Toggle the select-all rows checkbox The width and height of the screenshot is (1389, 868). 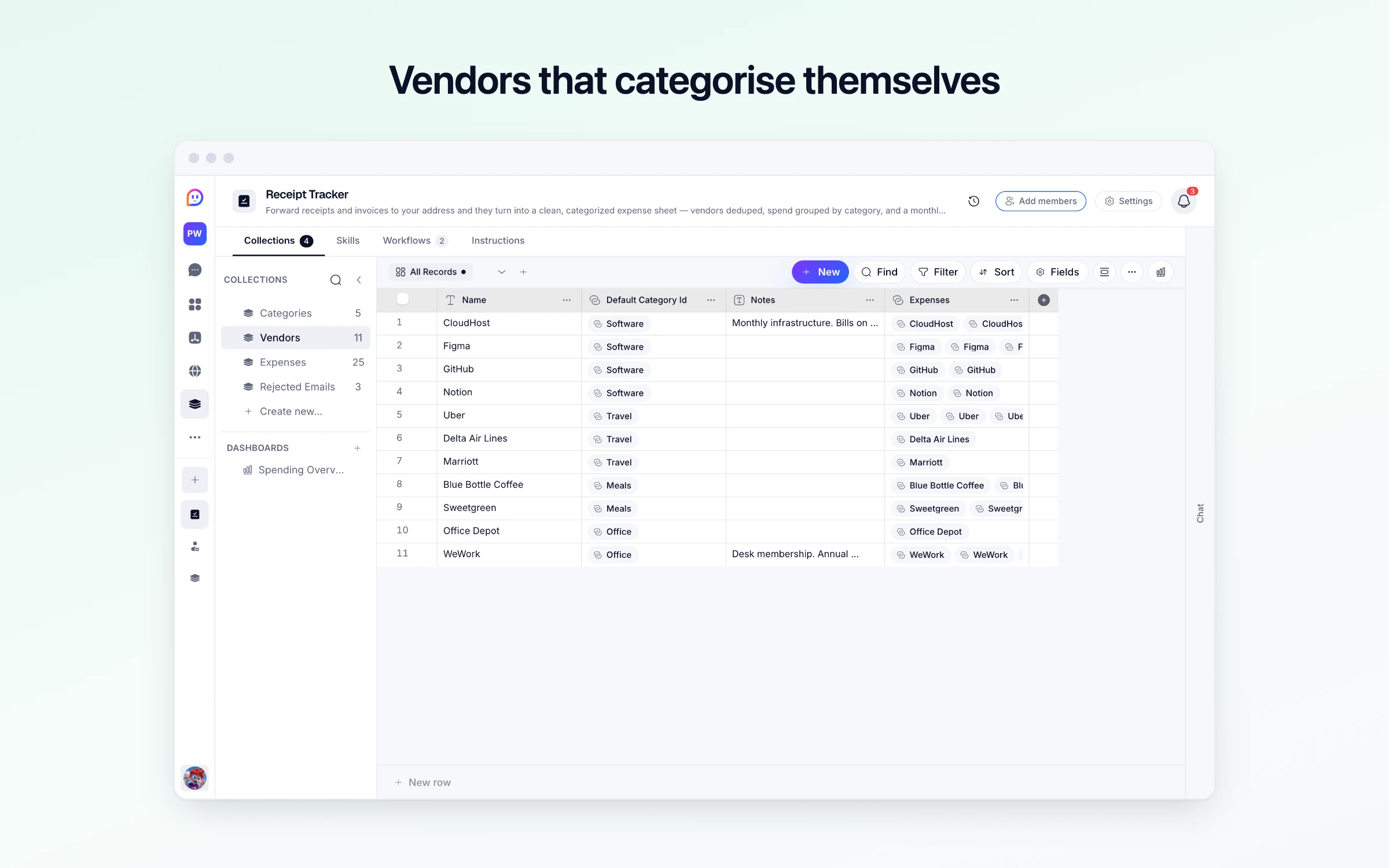coord(403,299)
